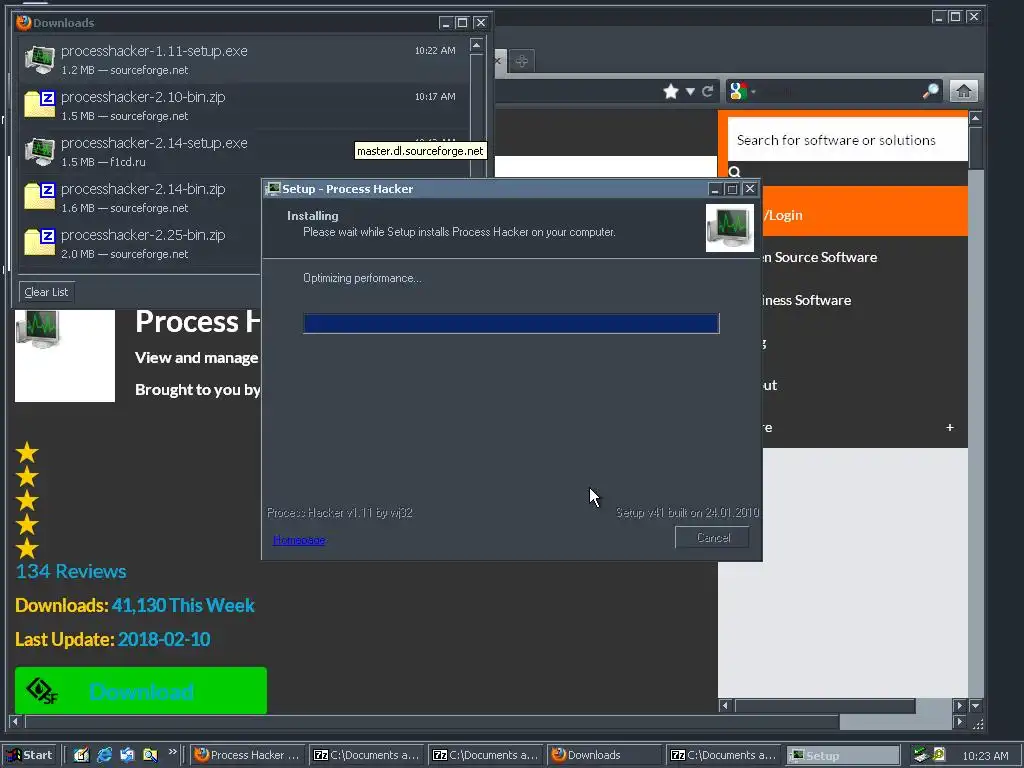Click the 41,130 This Week downloads text

pos(183,605)
